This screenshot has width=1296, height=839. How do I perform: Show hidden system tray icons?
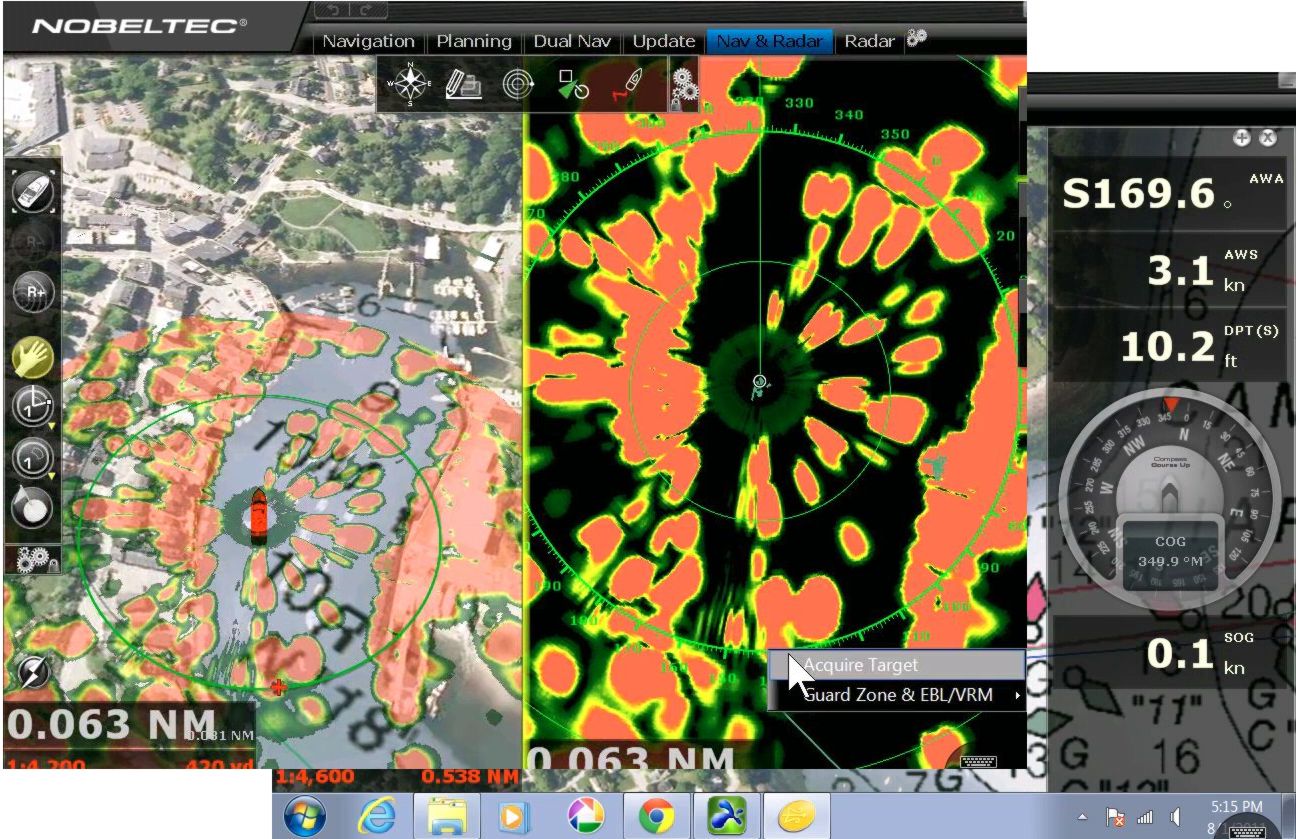tap(1083, 817)
